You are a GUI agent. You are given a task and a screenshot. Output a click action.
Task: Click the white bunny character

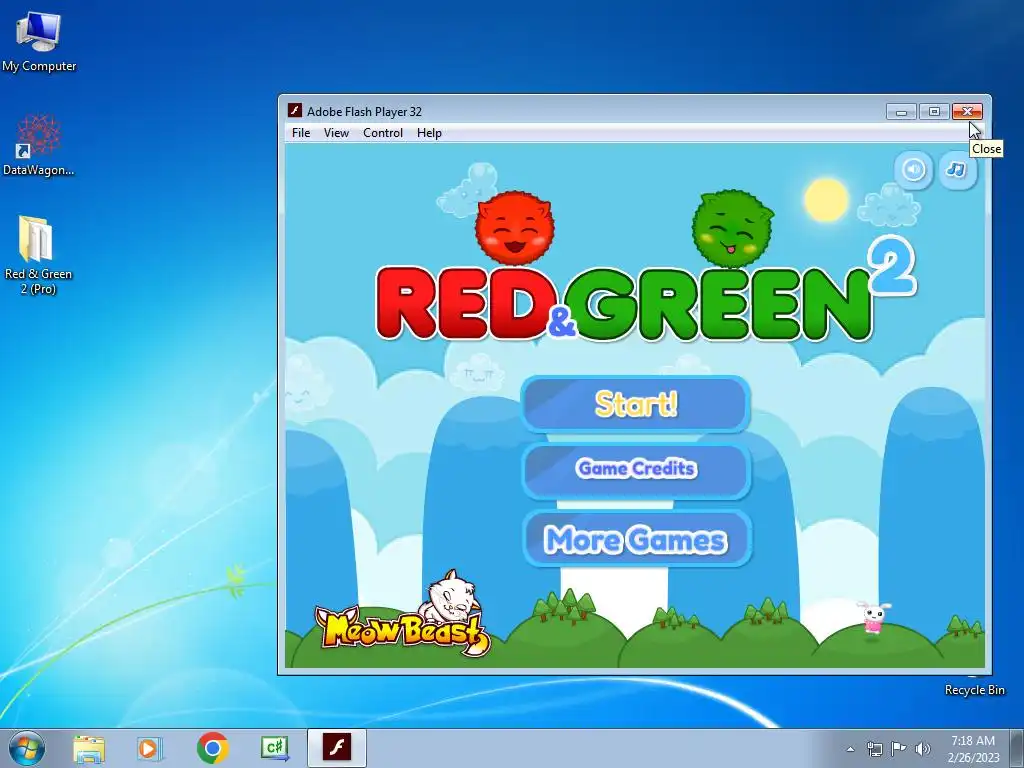click(x=874, y=618)
